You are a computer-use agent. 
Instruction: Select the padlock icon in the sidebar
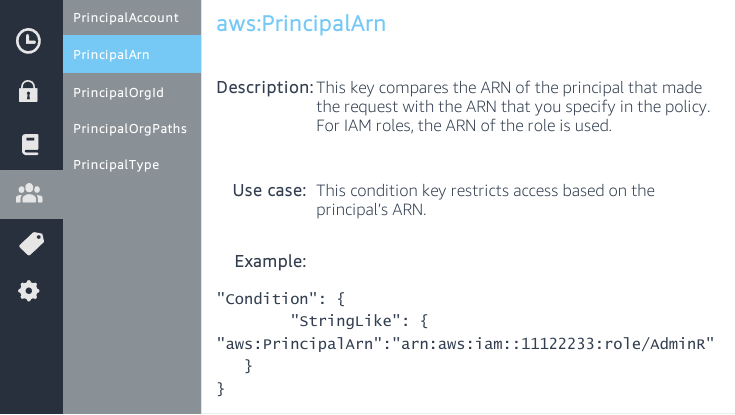(29, 92)
